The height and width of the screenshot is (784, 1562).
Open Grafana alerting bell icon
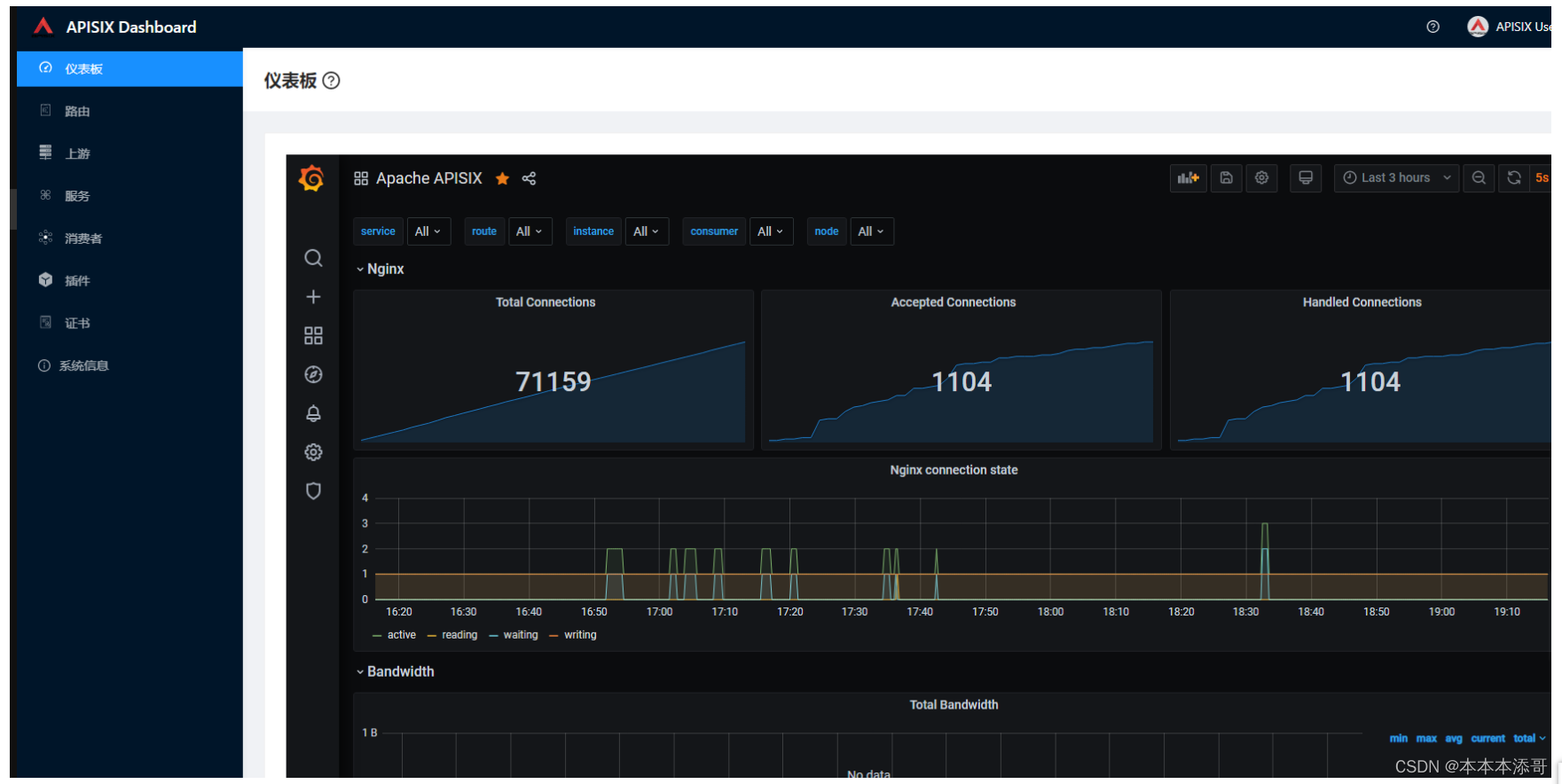click(x=313, y=413)
